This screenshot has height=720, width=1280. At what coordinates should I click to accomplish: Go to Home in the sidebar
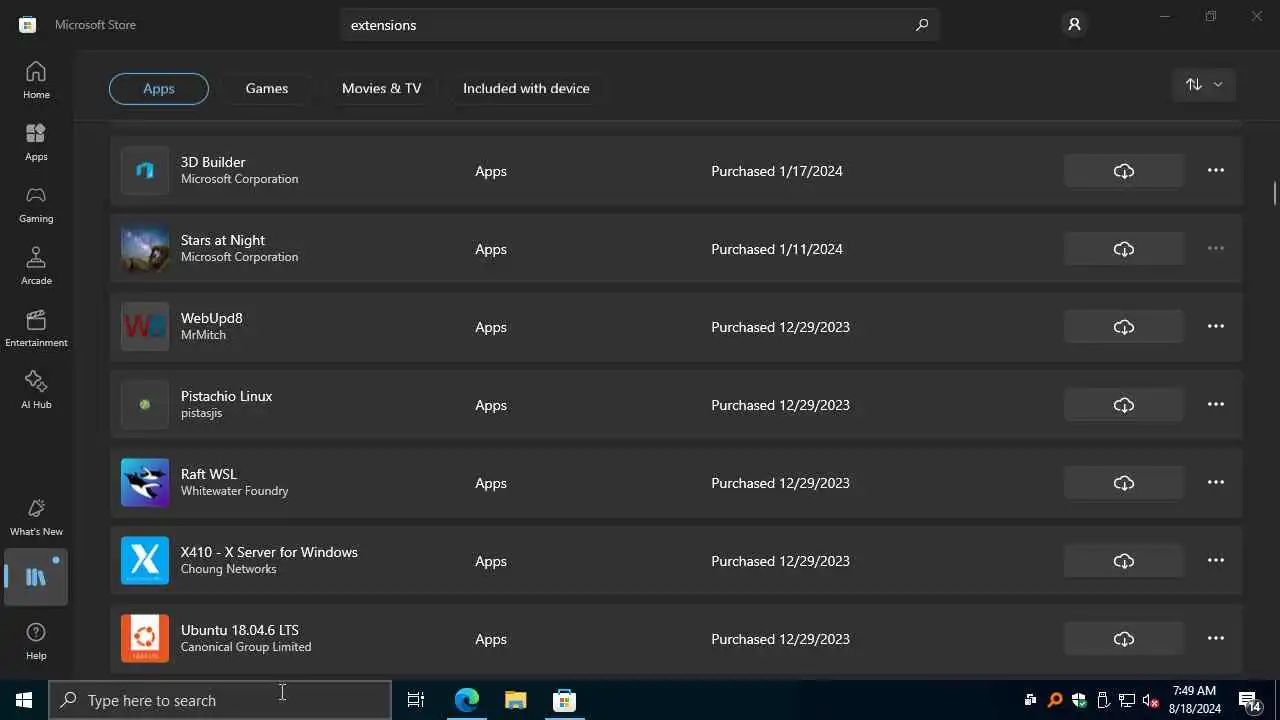coord(36,80)
